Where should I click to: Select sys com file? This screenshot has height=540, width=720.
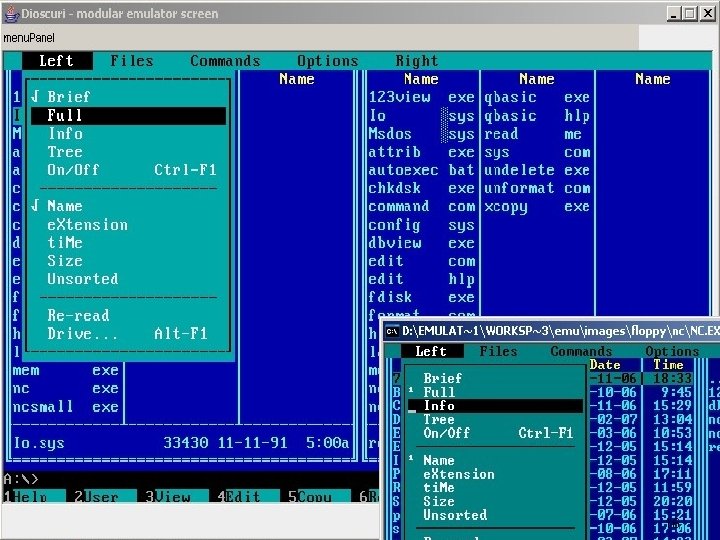(x=537, y=152)
